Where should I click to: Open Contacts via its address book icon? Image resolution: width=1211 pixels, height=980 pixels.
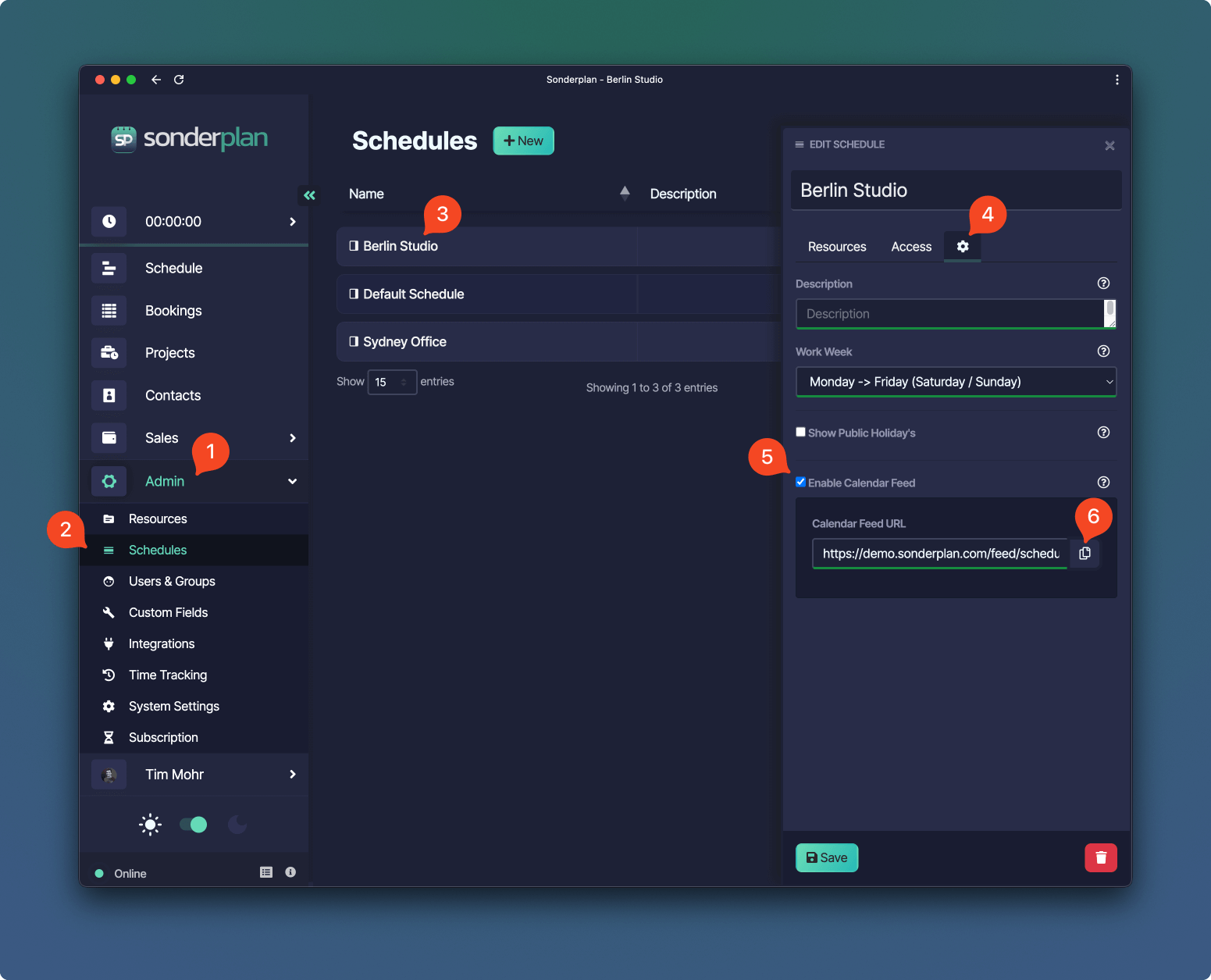coord(109,396)
